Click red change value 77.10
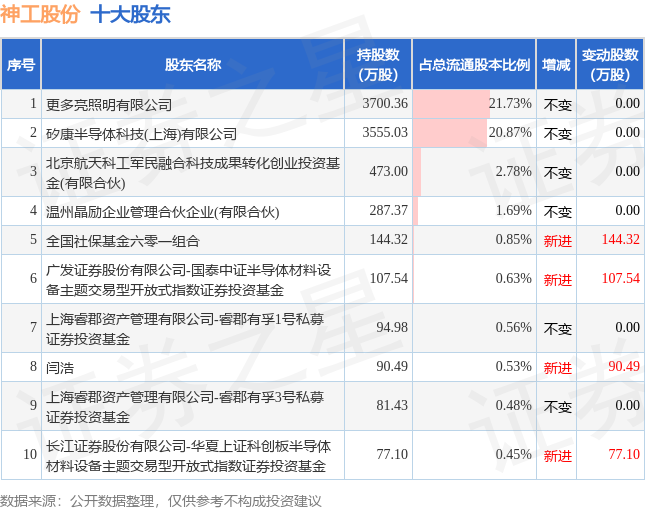Screen dimensions: 645x510 coord(624,454)
